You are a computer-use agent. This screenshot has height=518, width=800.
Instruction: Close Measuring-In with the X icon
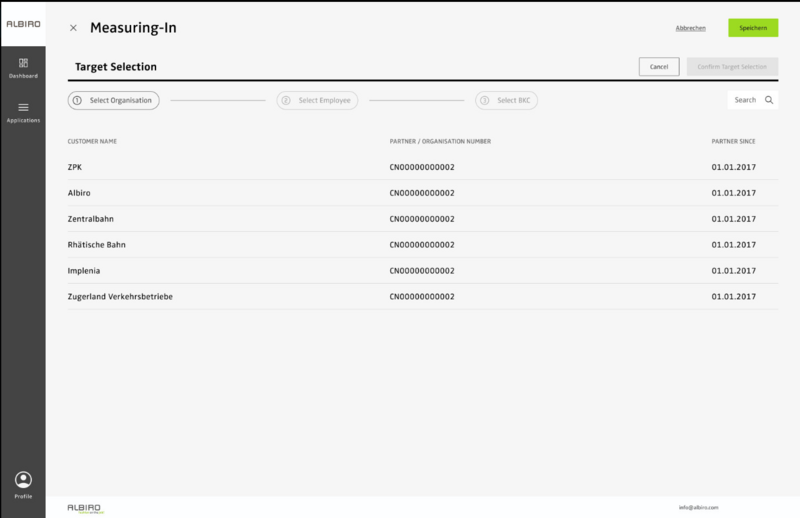click(73, 28)
